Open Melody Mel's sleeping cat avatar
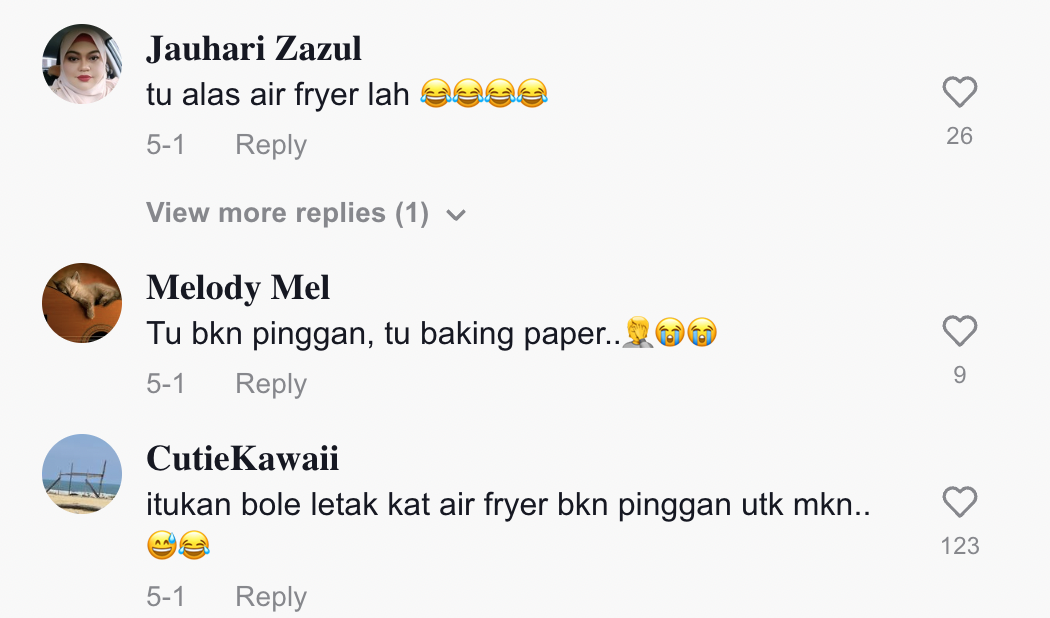 pyautogui.click(x=82, y=303)
